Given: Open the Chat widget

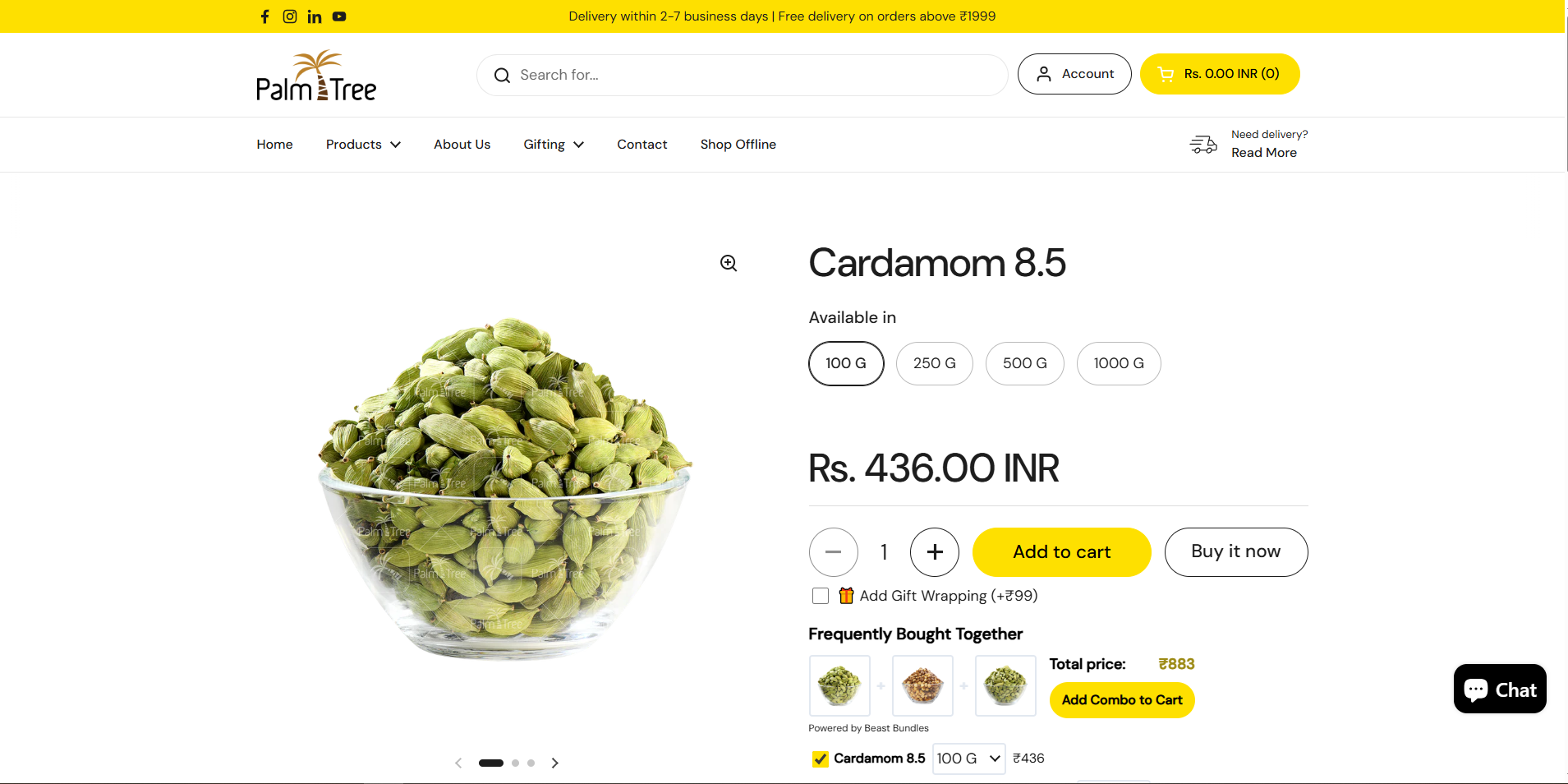Looking at the screenshot, I should click(x=1500, y=689).
